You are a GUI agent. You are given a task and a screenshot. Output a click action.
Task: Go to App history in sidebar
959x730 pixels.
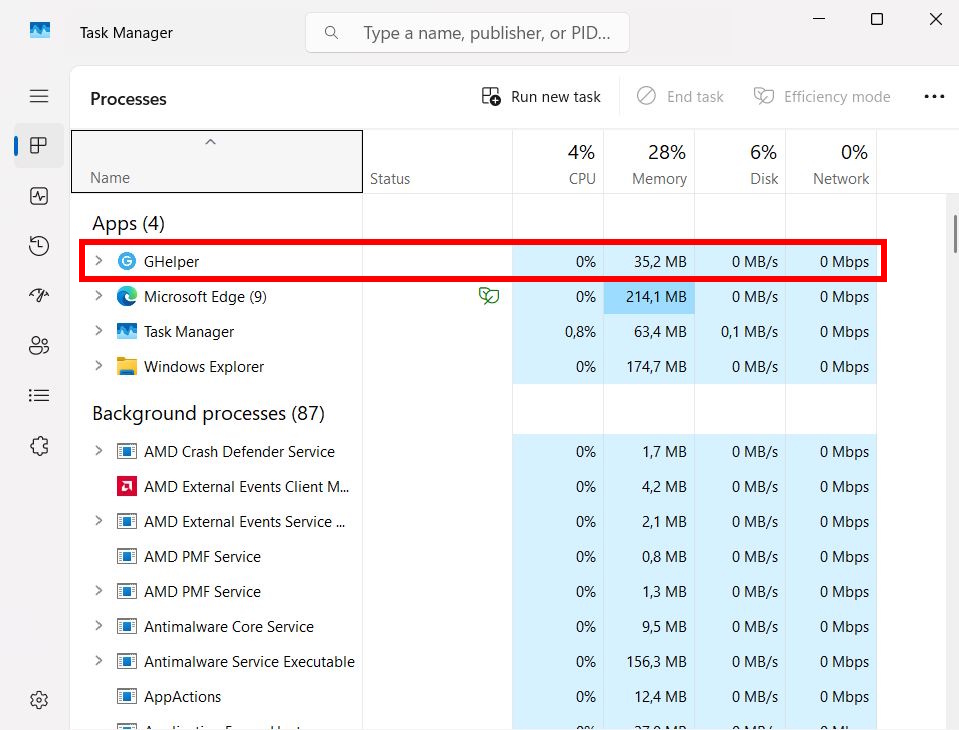point(39,246)
